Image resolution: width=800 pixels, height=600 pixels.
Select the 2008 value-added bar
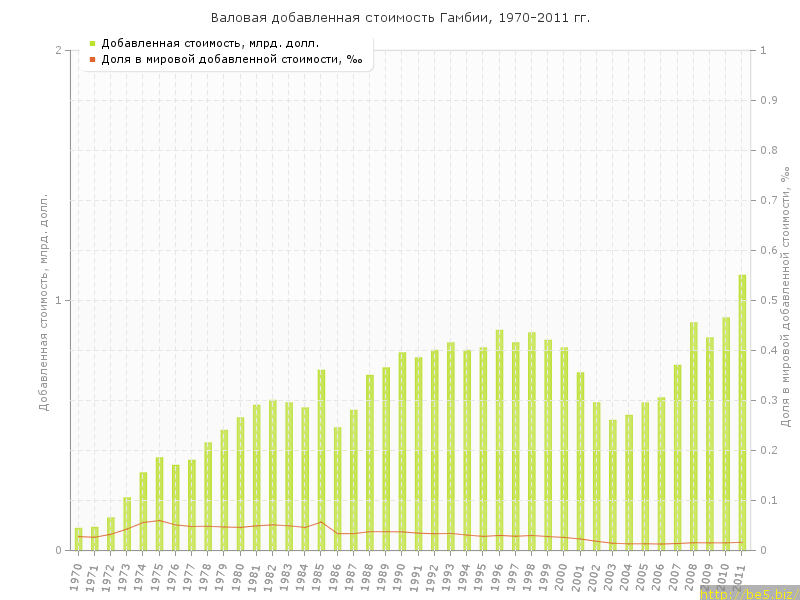click(693, 436)
